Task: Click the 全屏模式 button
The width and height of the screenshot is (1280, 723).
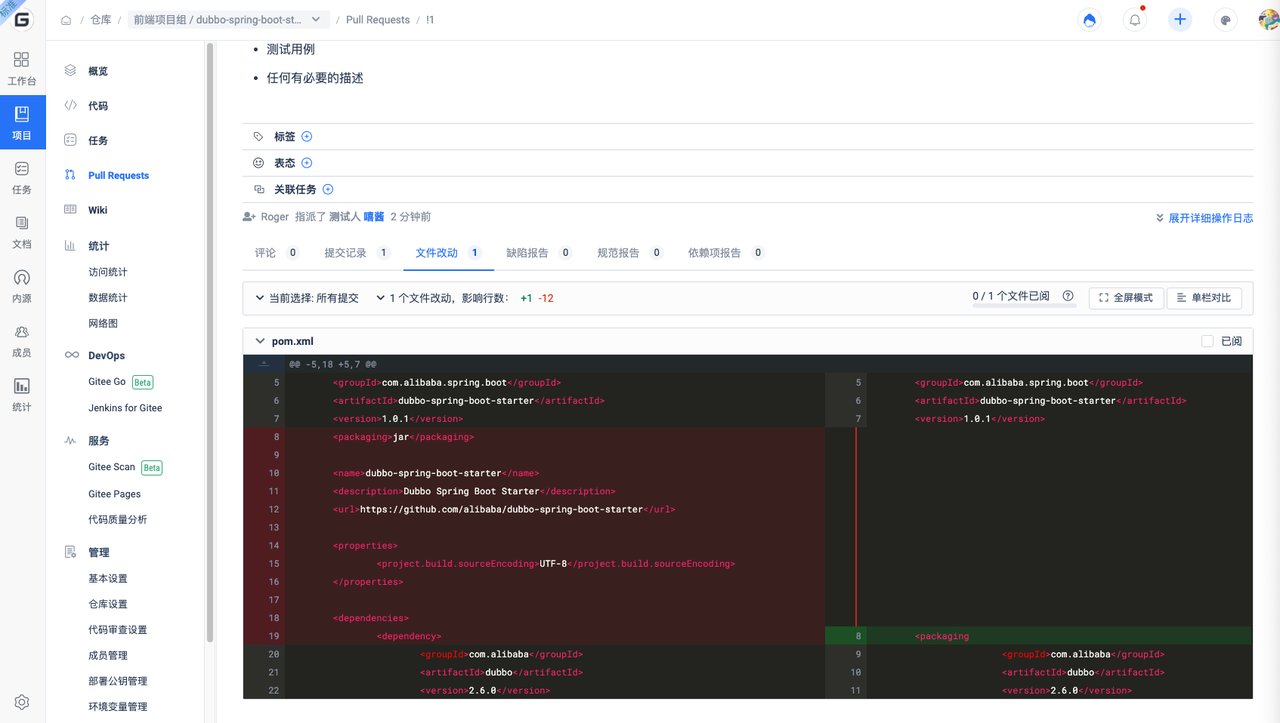Action: (1126, 298)
